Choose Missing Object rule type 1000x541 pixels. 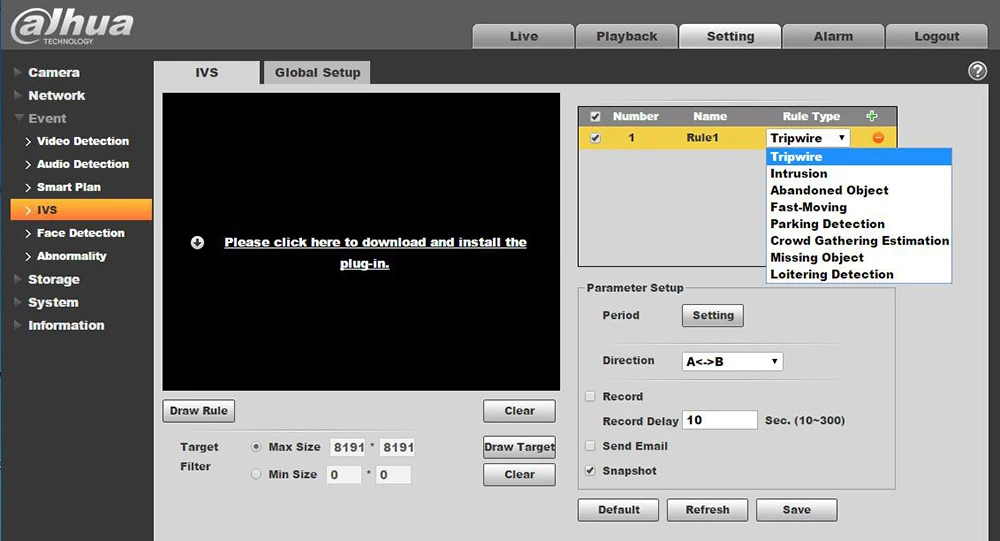coord(858,257)
